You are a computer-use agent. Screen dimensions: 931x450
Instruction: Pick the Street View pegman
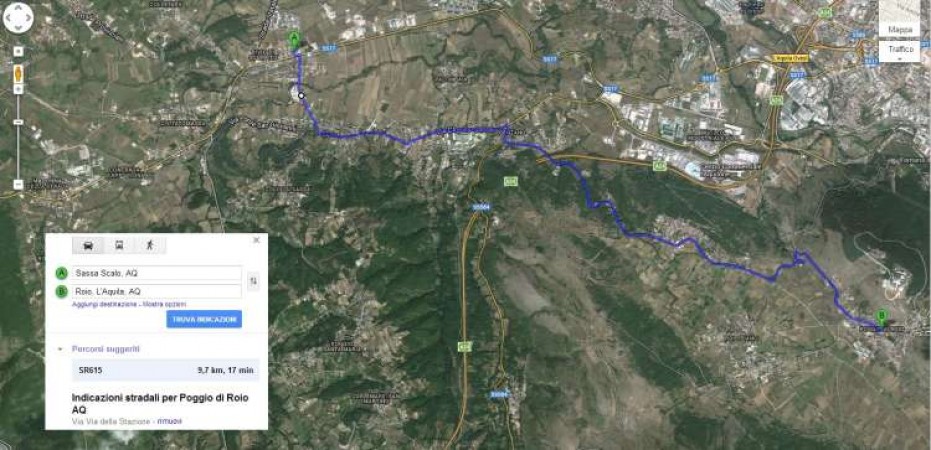point(18,74)
